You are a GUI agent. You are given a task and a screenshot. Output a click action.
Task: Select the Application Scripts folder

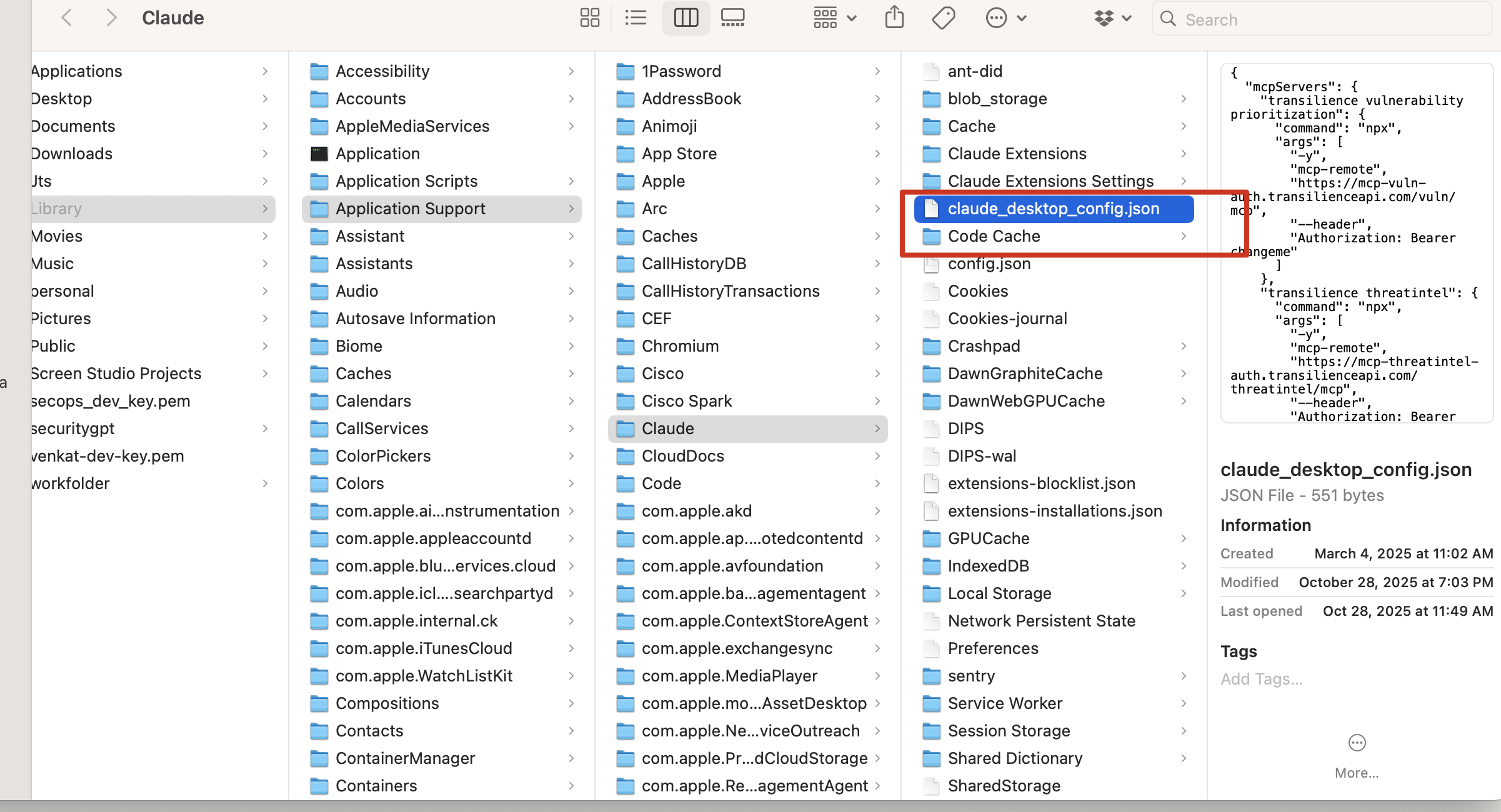point(406,181)
